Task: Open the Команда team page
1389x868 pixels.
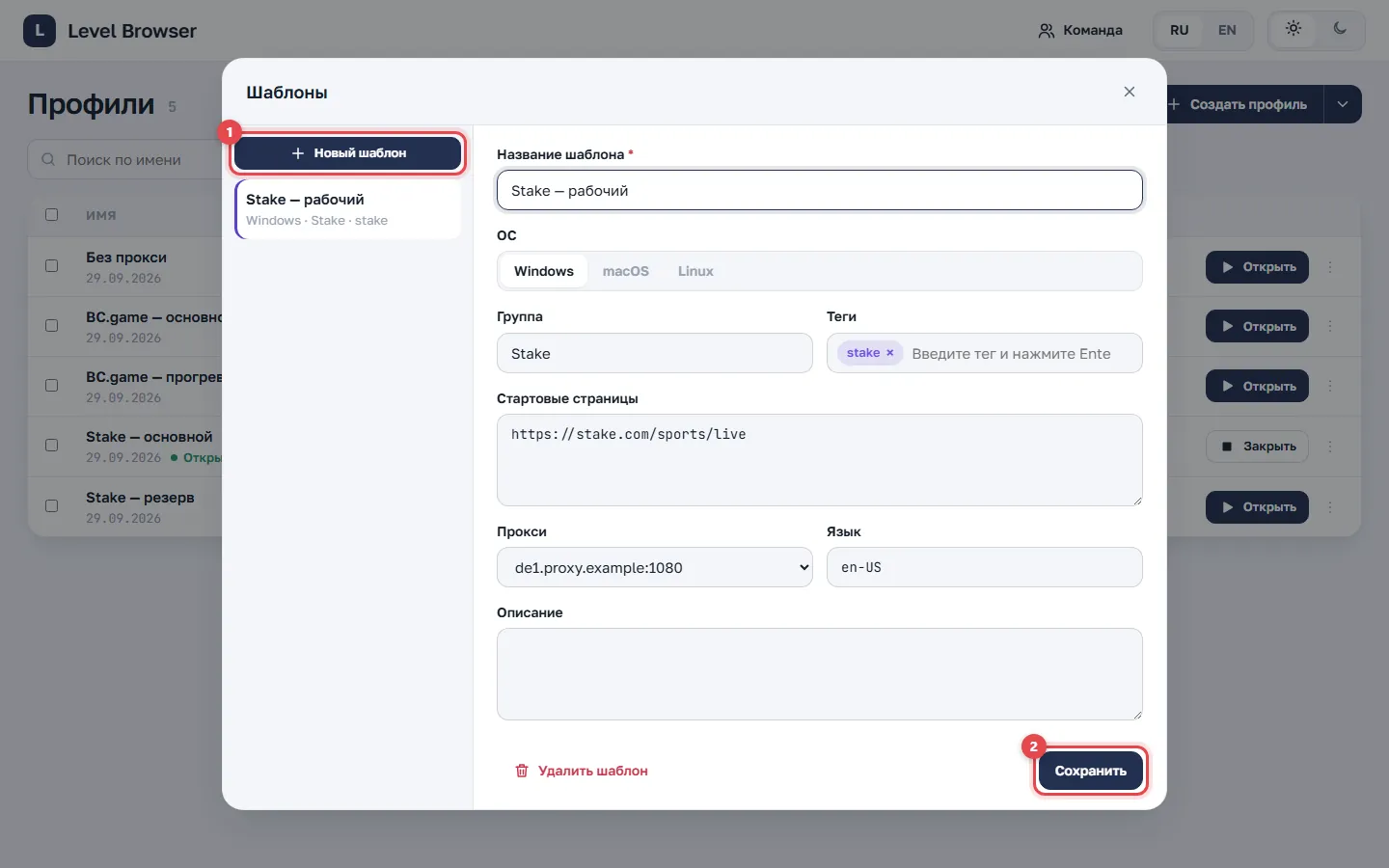Action: coord(1080,30)
